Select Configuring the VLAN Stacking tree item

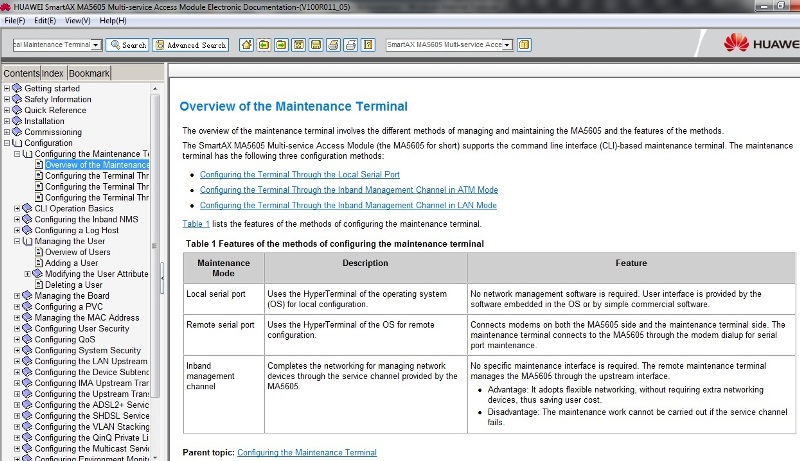[92, 427]
